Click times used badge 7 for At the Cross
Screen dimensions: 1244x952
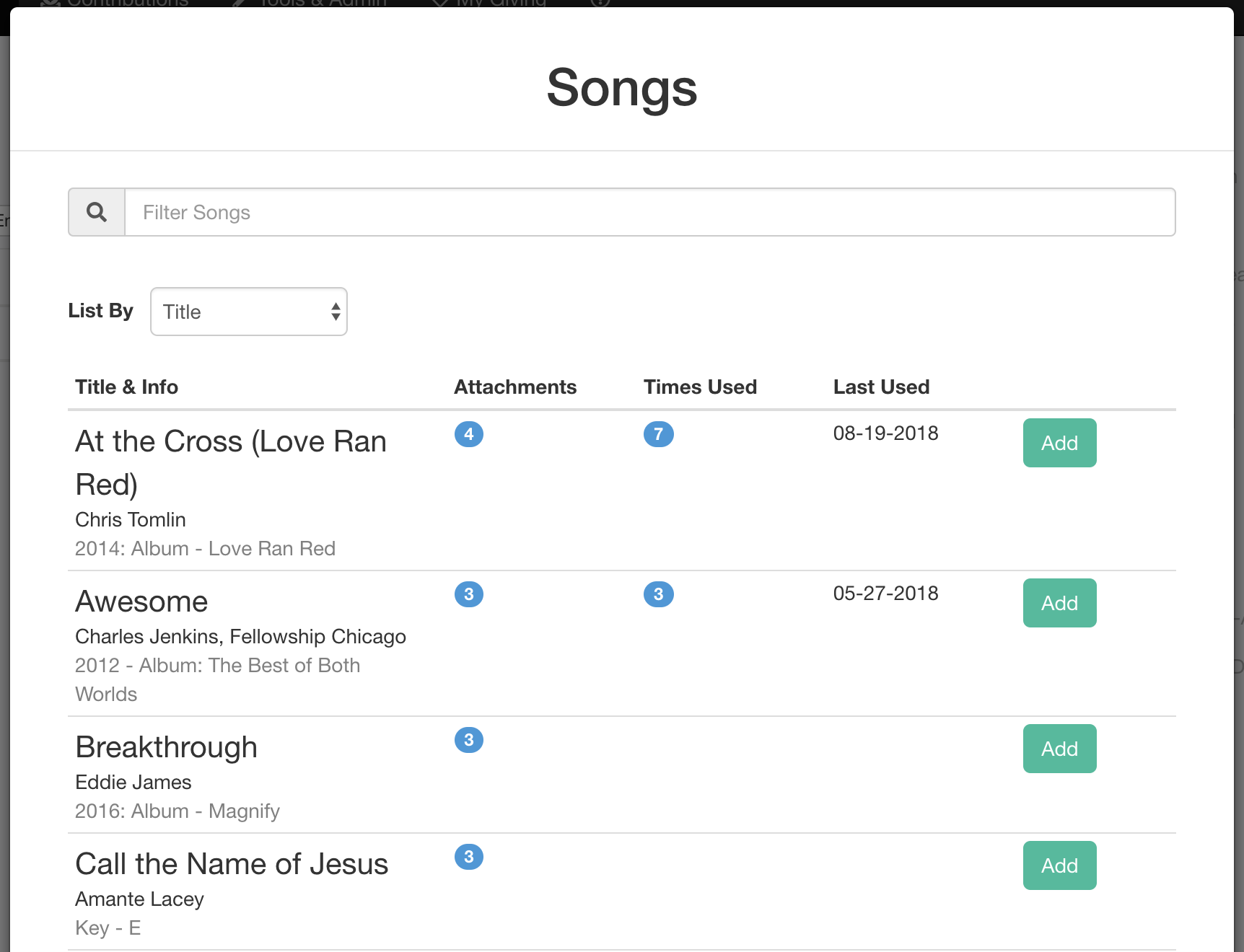659,434
